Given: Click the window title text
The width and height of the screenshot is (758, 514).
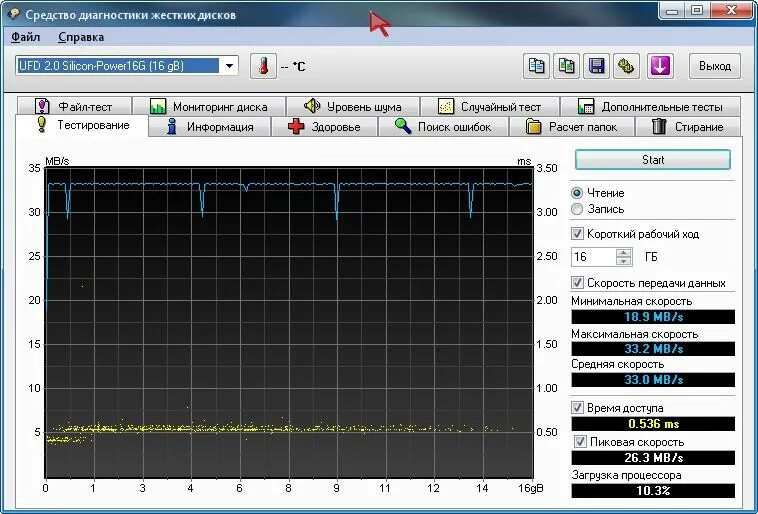Looking at the screenshot, I should point(131,15).
